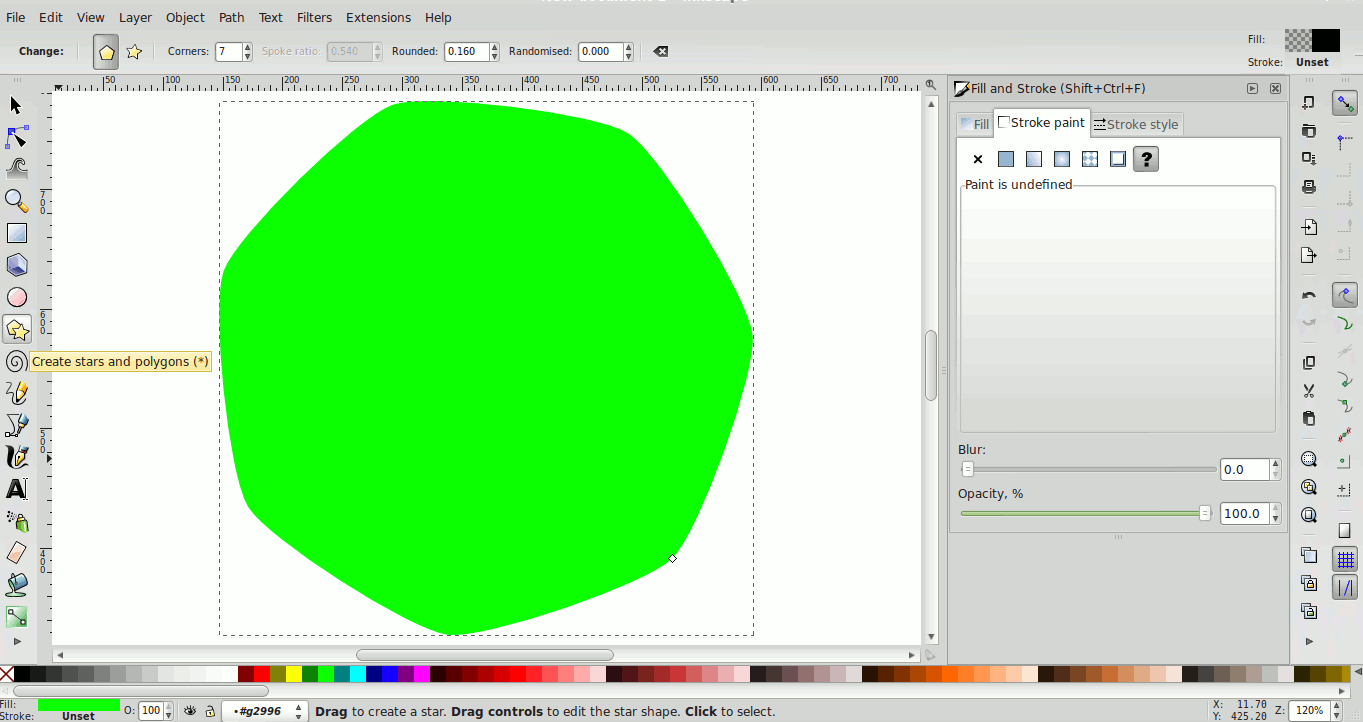The height and width of the screenshot is (722, 1363).
Task: Click the No paint X button
Action: click(x=978, y=159)
